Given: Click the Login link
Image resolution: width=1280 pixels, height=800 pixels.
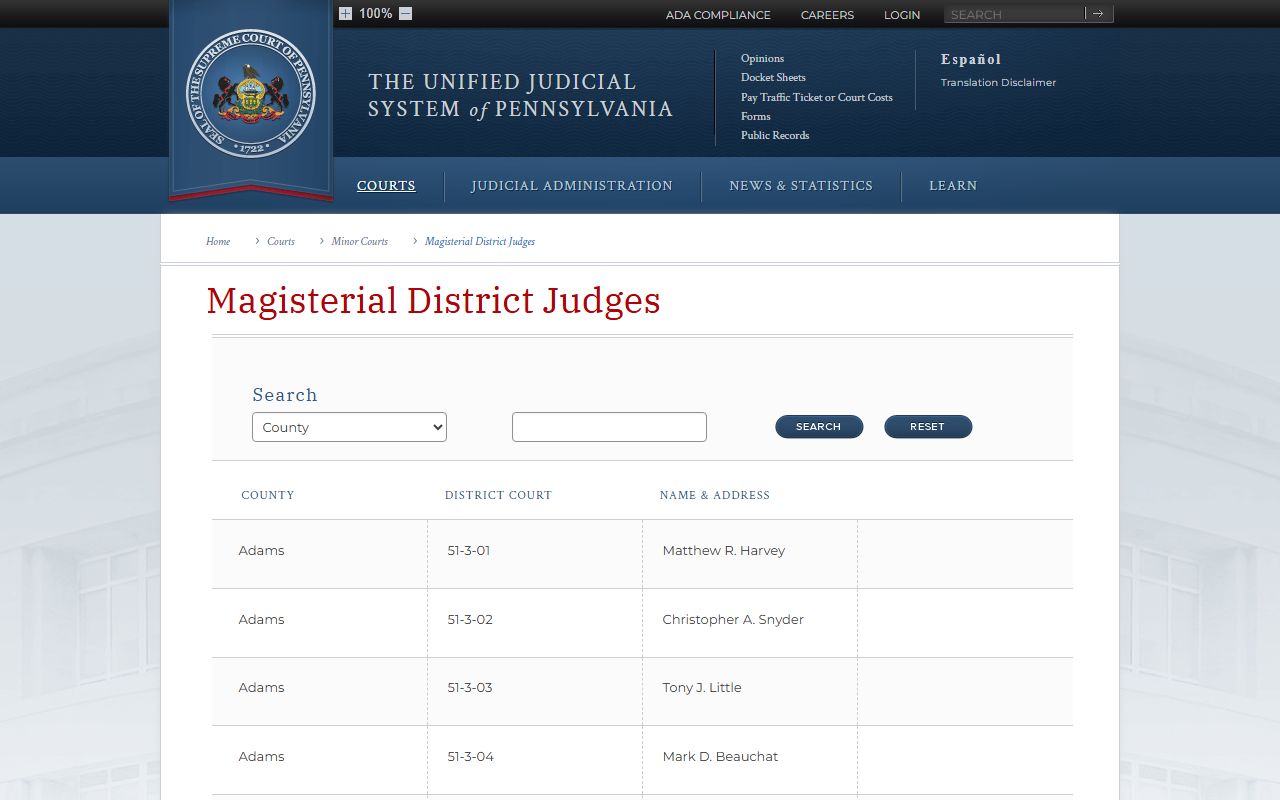Looking at the screenshot, I should click(902, 15).
